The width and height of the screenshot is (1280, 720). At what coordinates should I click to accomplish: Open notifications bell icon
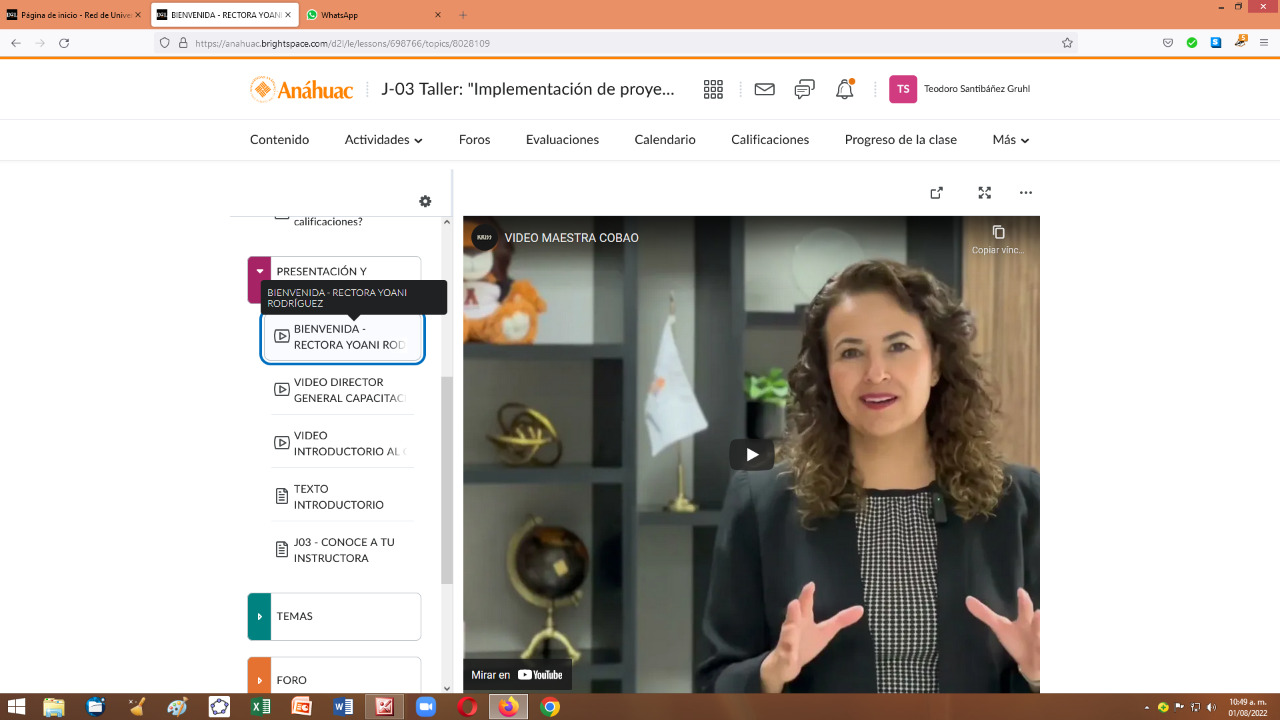pyautogui.click(x=845, y=89)
